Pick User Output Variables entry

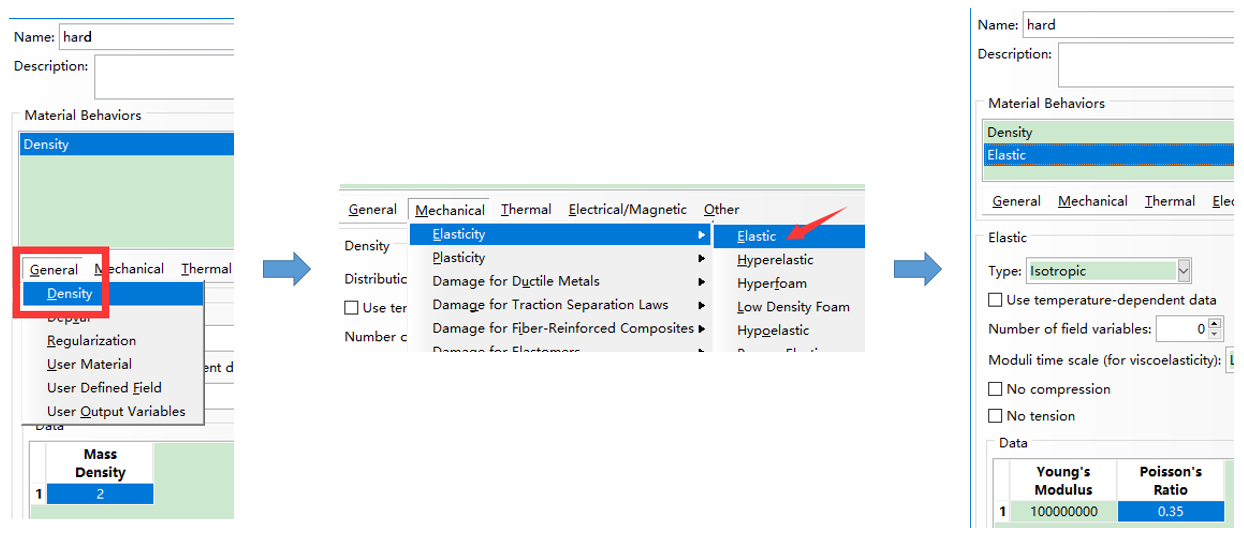click(x=116, y=412)
